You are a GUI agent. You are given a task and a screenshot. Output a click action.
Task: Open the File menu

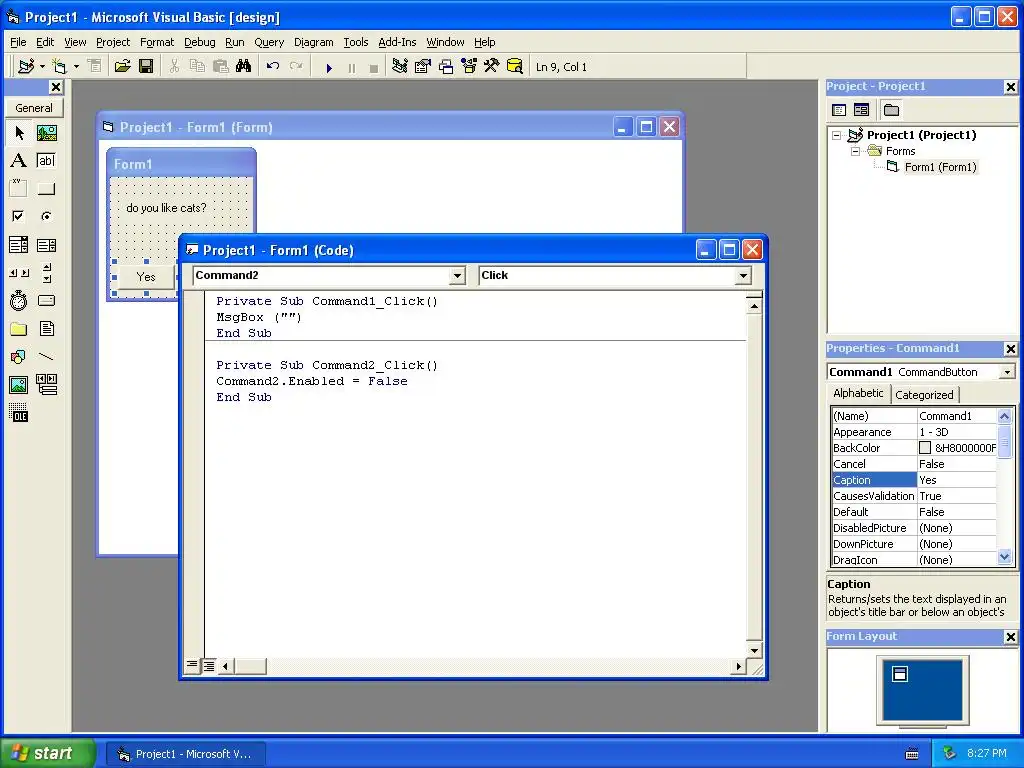(18, 42)
